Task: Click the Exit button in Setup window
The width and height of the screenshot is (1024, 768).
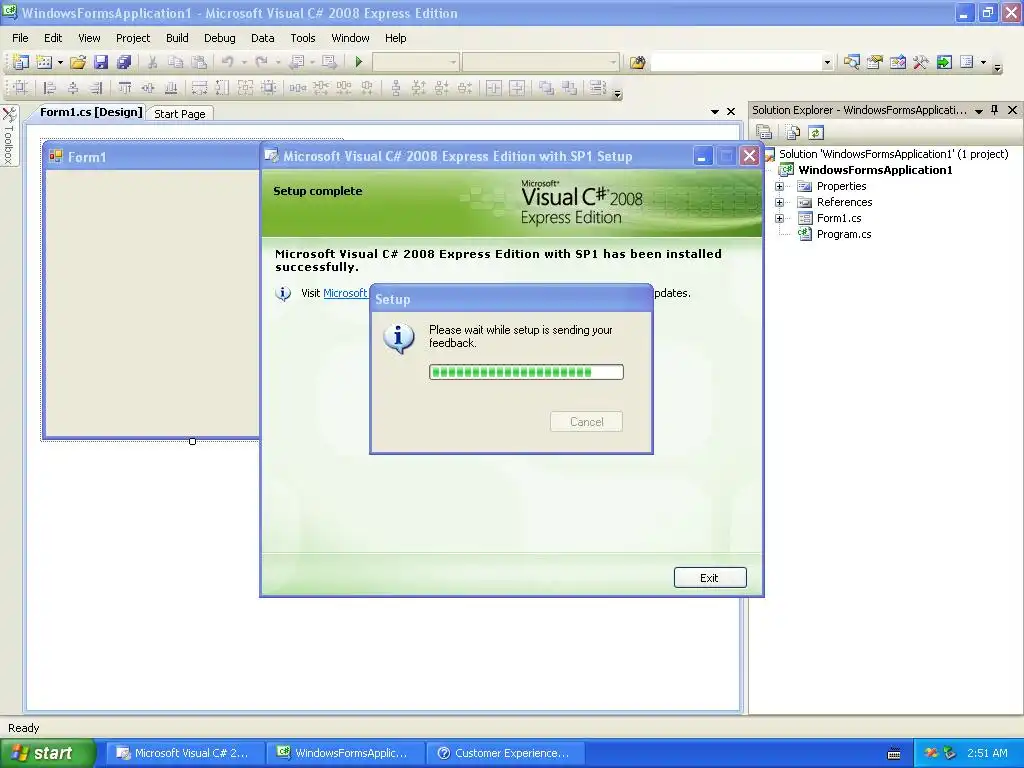Action: [710, 577]
